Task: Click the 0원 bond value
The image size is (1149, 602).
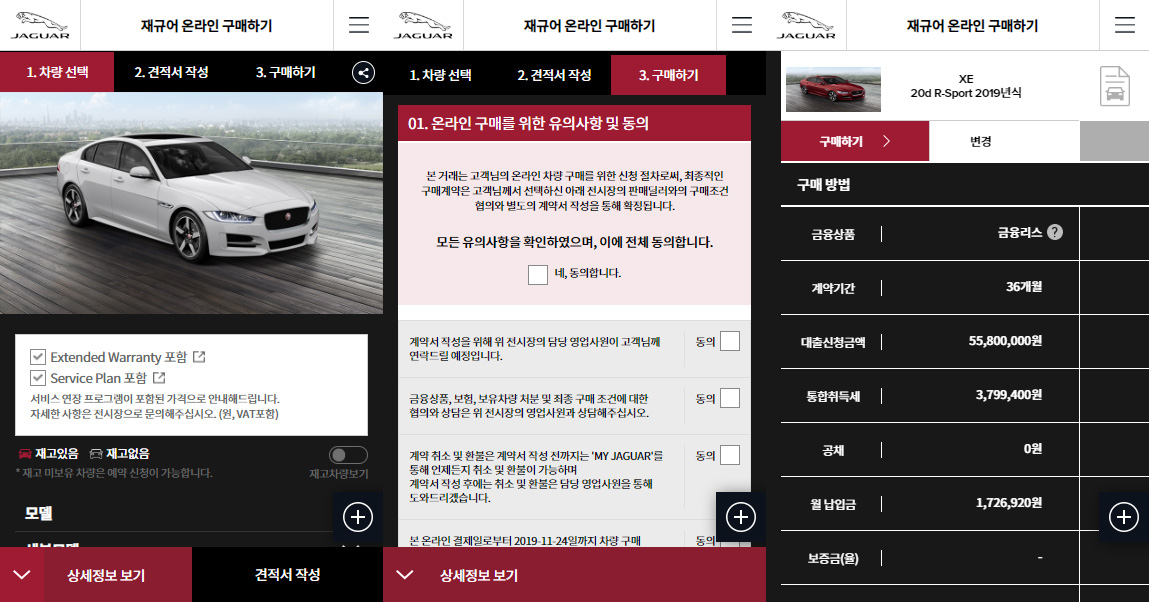Action: click(1032, 448)
